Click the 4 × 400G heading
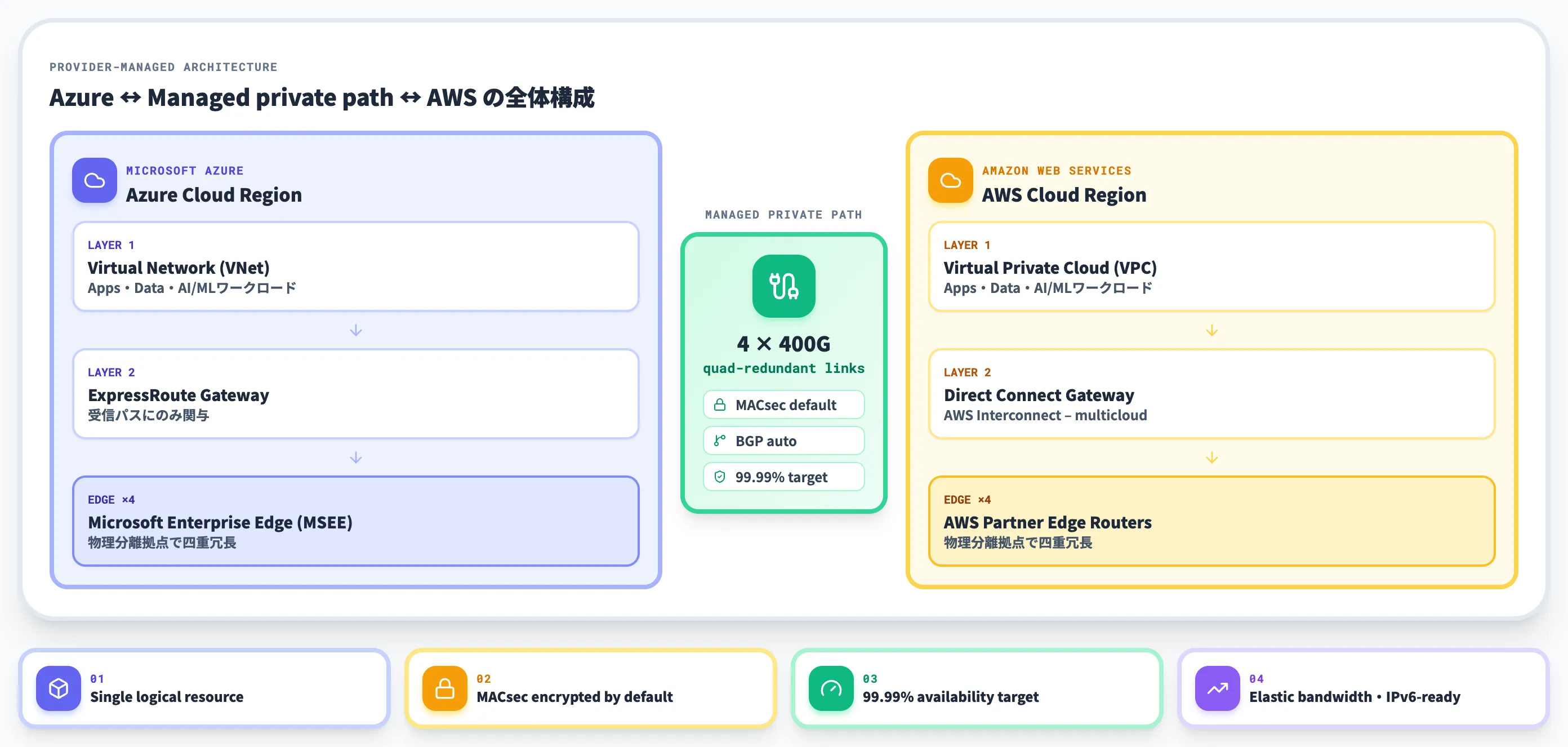Image resolution: width=1568 pixels, height=747 pixels. pos(783,344)
